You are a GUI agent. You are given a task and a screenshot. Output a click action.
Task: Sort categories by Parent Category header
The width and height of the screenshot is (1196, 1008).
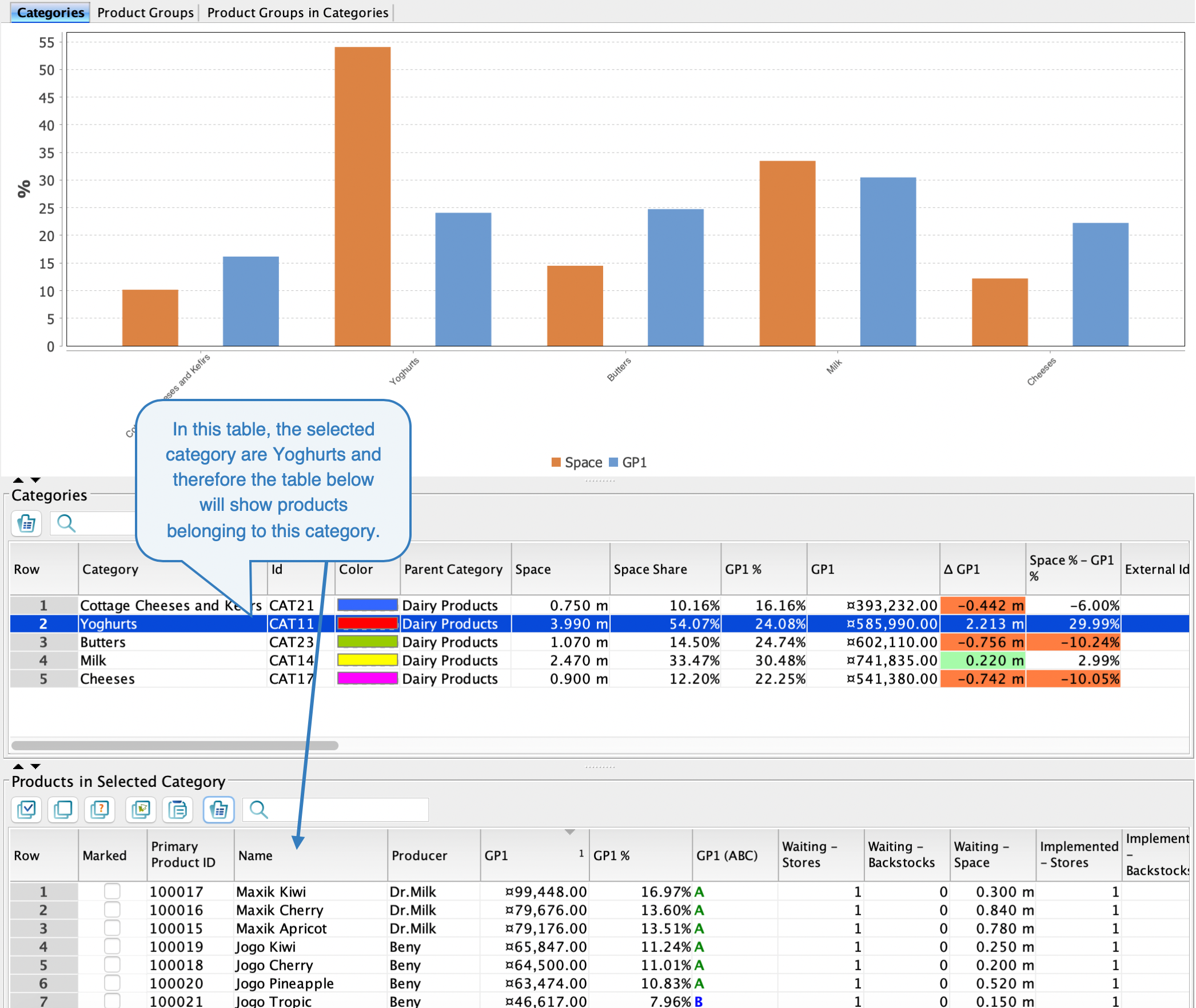click(455, 569)
